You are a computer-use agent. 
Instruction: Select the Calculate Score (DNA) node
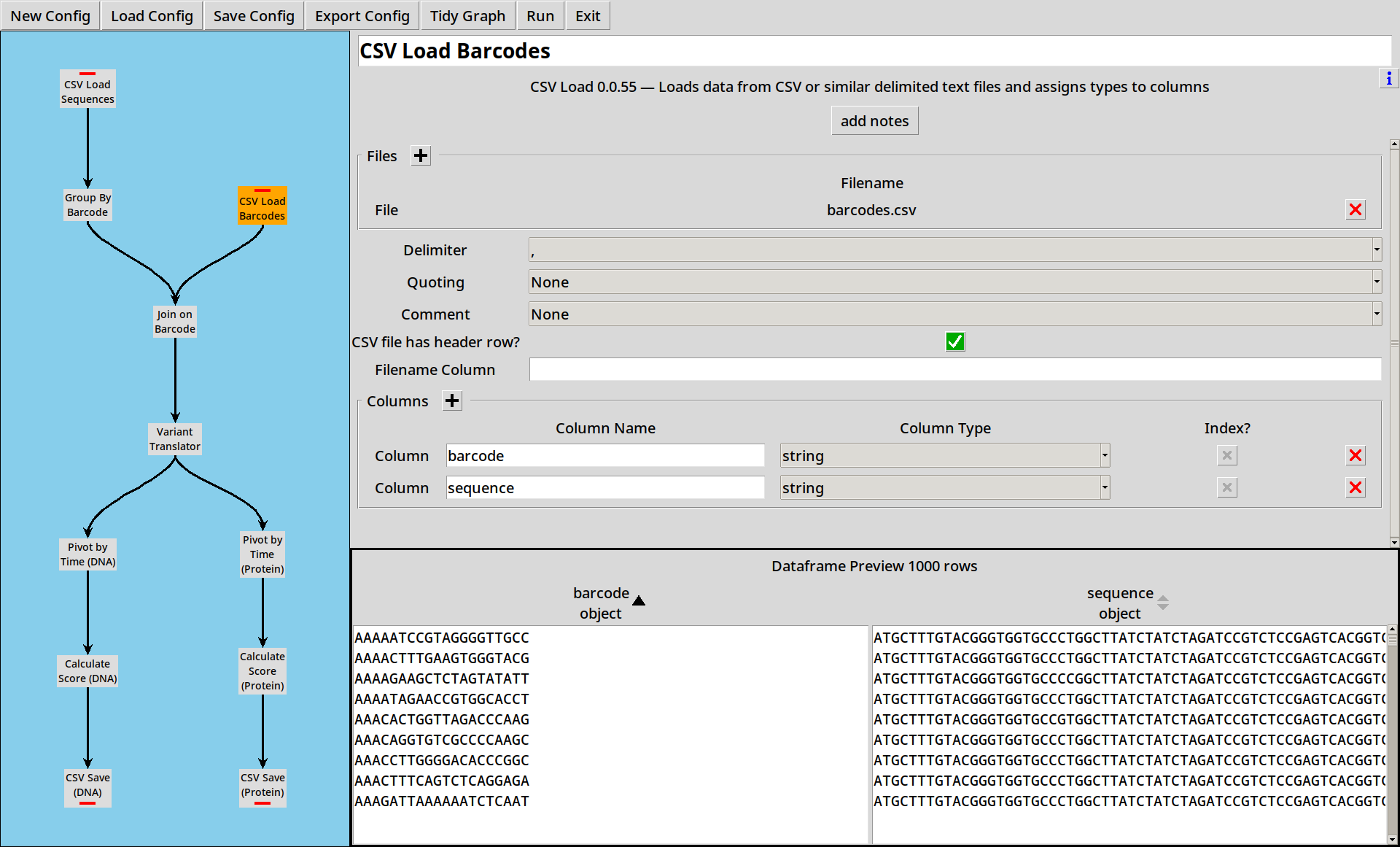[87, 671]
